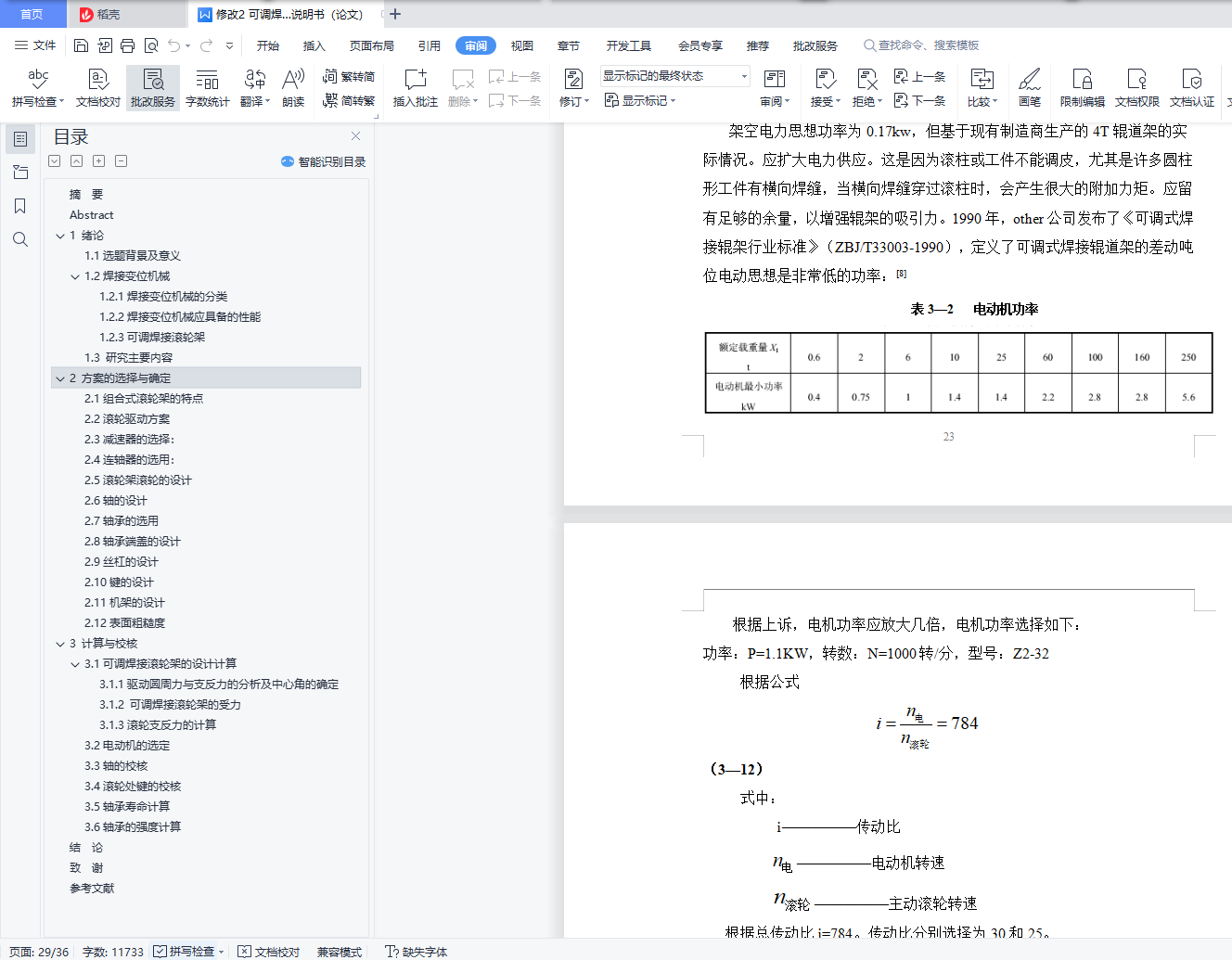Image resolution: width=1232 pixels, height=960 pixels.
Task: Run 文档校对 from the review ribbon
Action: (x=98, y=88)
